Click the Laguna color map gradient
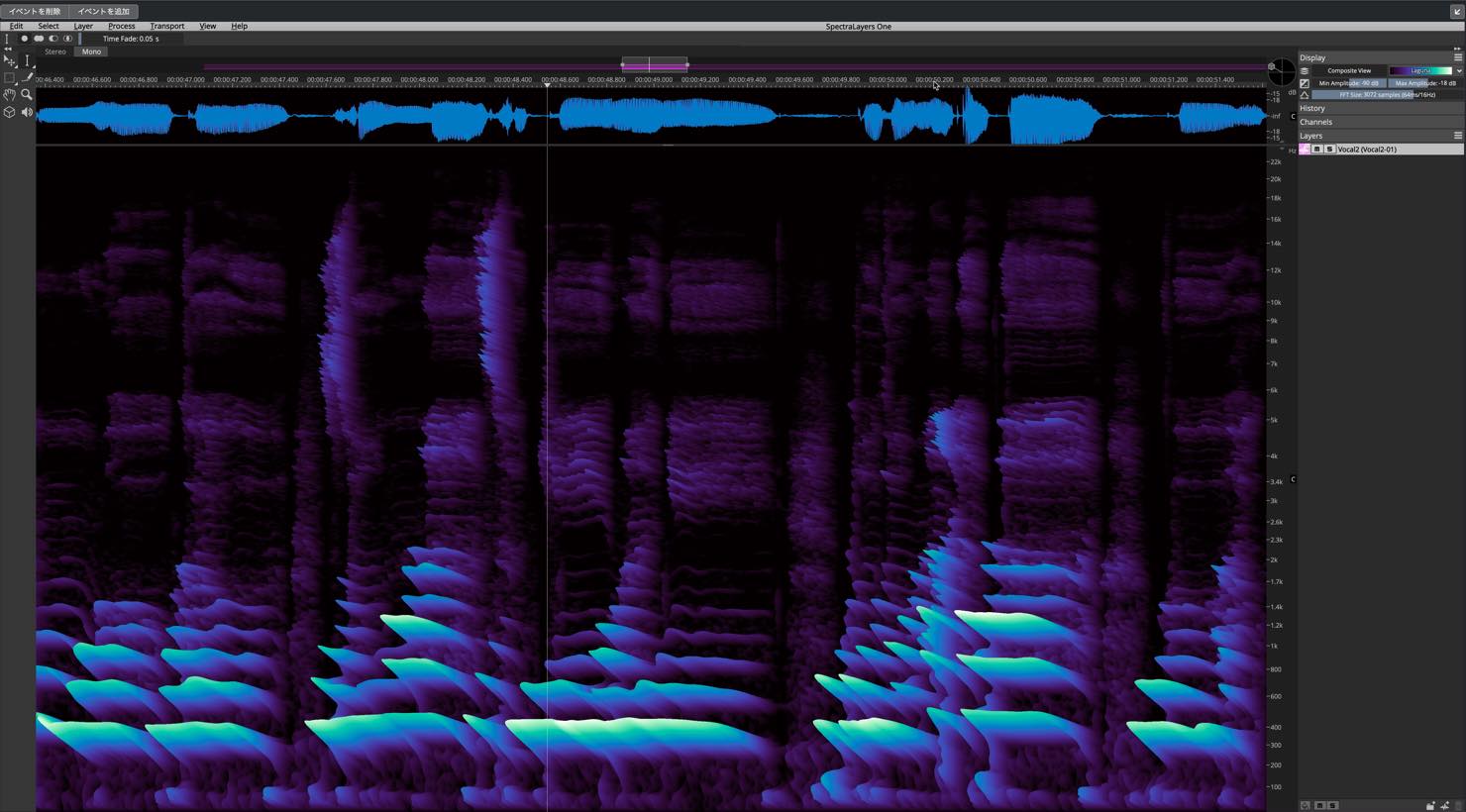Viewport: 1466px width, 812px height. [x=1420, y=70]
